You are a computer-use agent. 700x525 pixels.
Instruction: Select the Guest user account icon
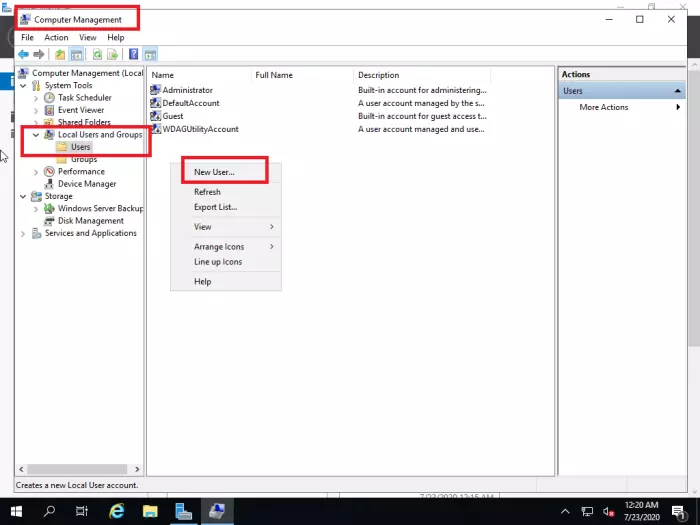pyautogui.click(x=155, y=116)
